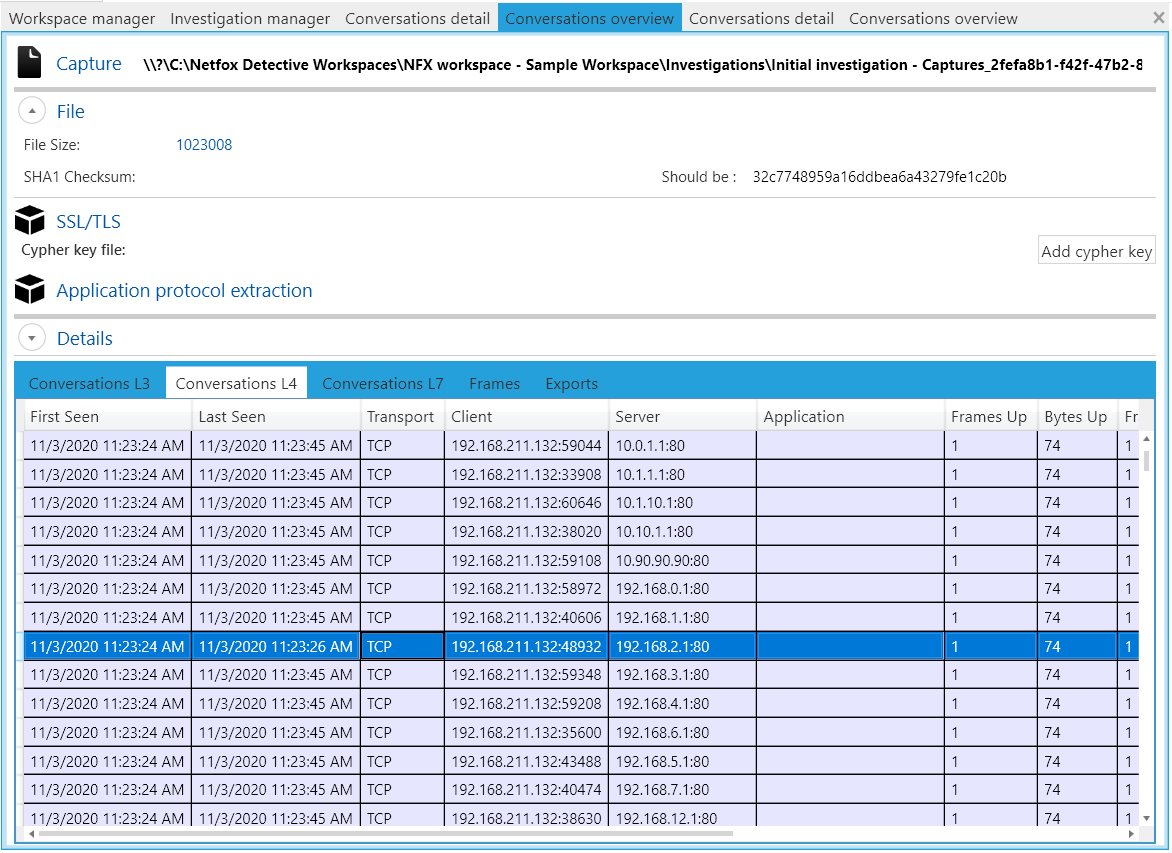Click the Bytes Up column header

pyautogui.click(x=1076, y=417)
